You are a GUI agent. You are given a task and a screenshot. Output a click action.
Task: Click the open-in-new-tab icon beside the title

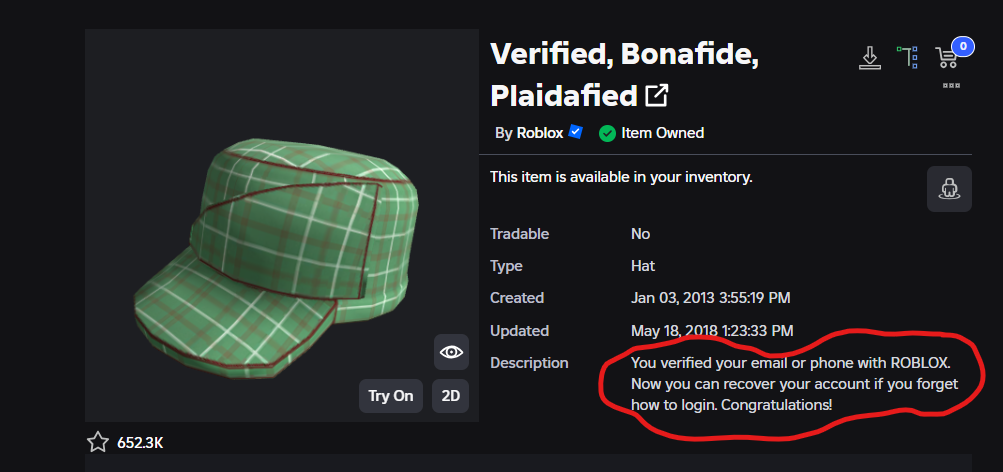pos(657,96)
